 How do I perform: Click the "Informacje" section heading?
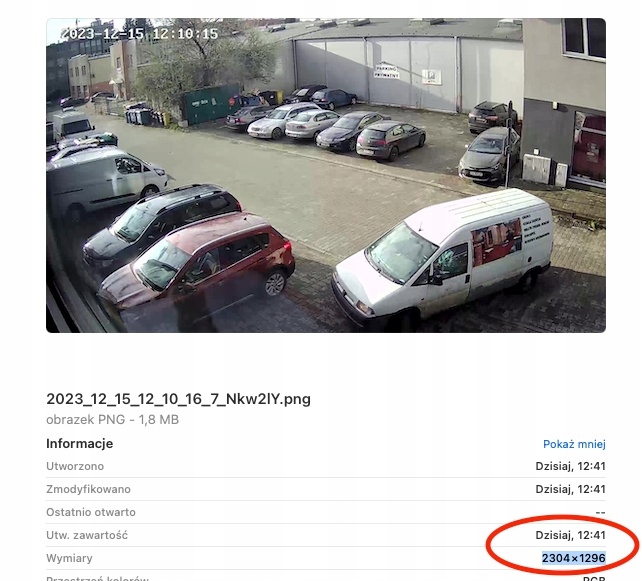click(79, 443)
